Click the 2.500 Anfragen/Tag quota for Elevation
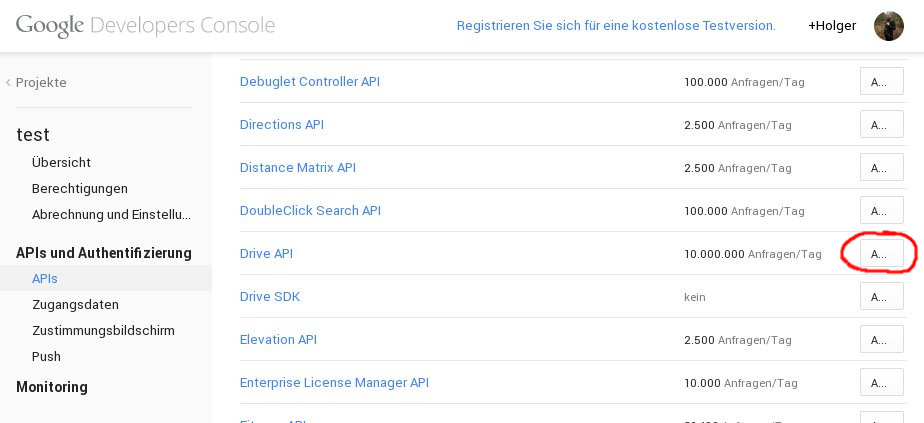The height and width of the screenshot is (423, 924). (738, 341)
